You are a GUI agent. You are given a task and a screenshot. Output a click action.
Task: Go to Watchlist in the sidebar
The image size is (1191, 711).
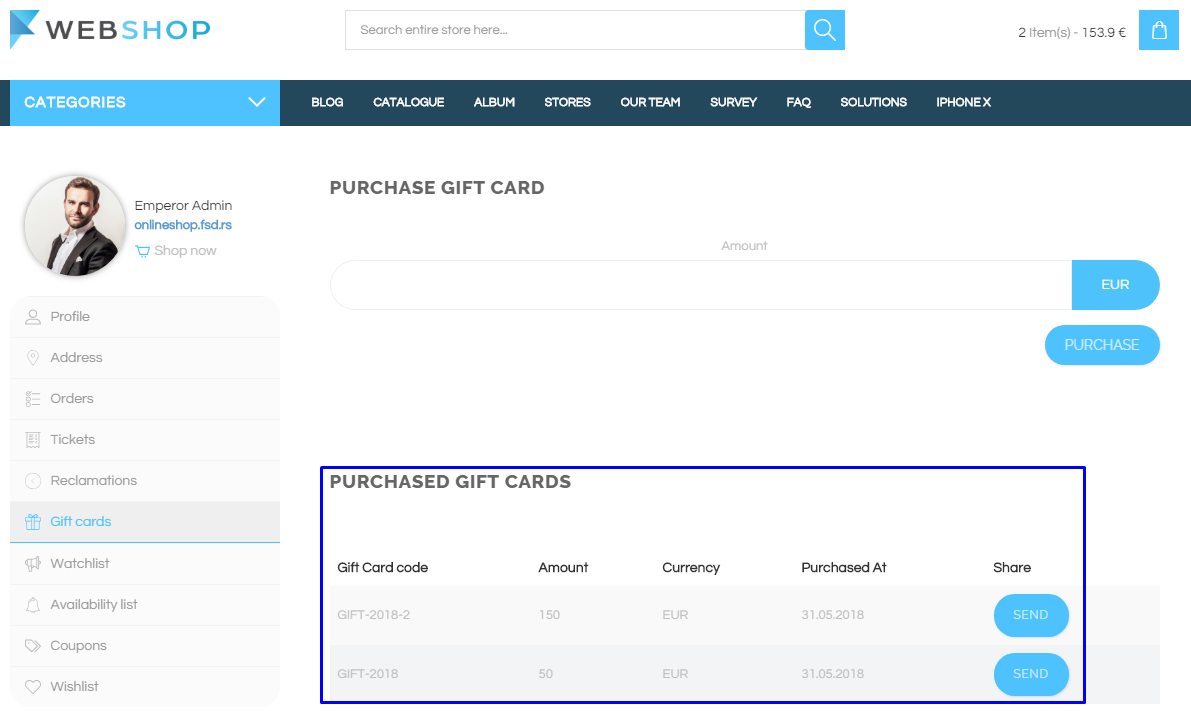145,564
